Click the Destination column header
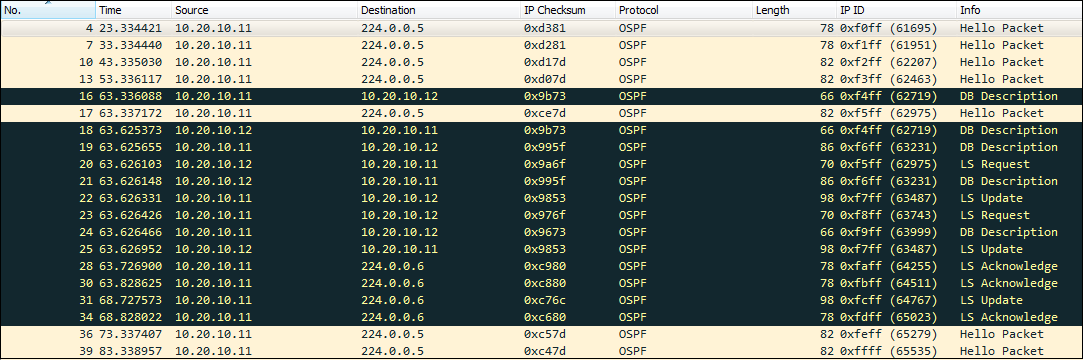Screen dimensions: 1083x360 pos(438,10)
